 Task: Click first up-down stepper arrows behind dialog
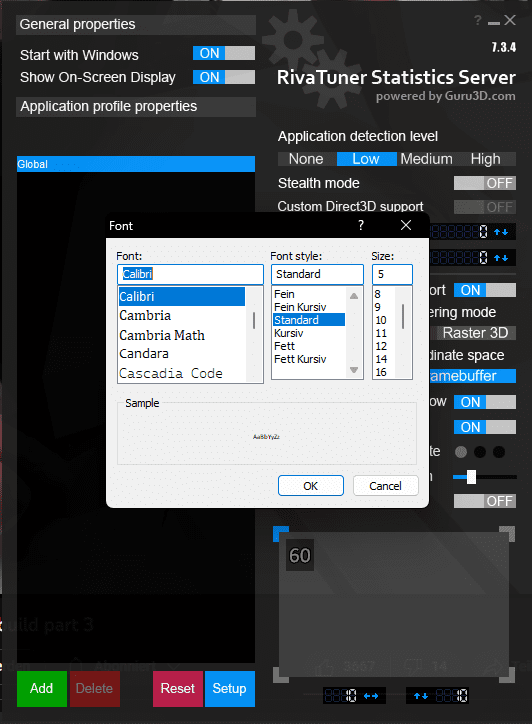click(501, 232)
